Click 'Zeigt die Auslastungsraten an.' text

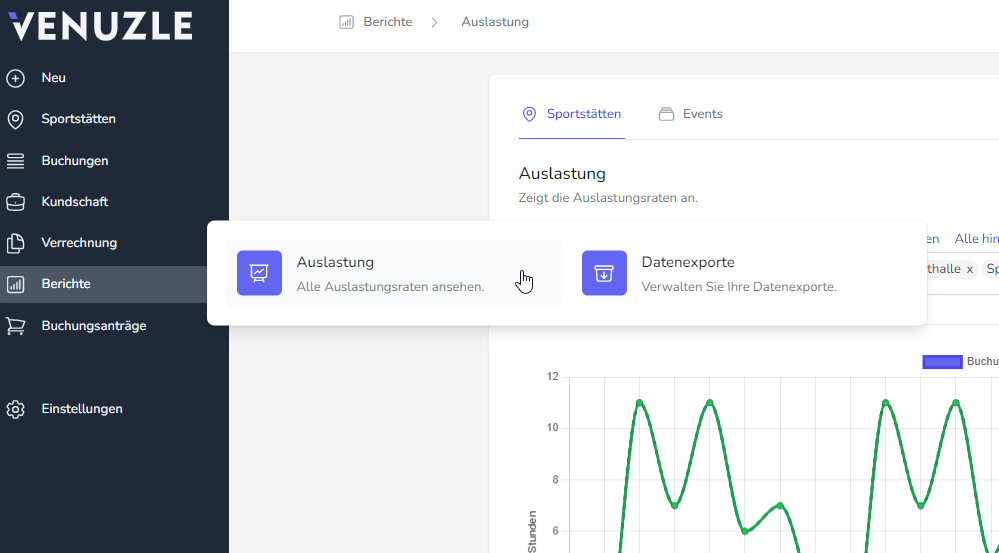tap(608, 198)
